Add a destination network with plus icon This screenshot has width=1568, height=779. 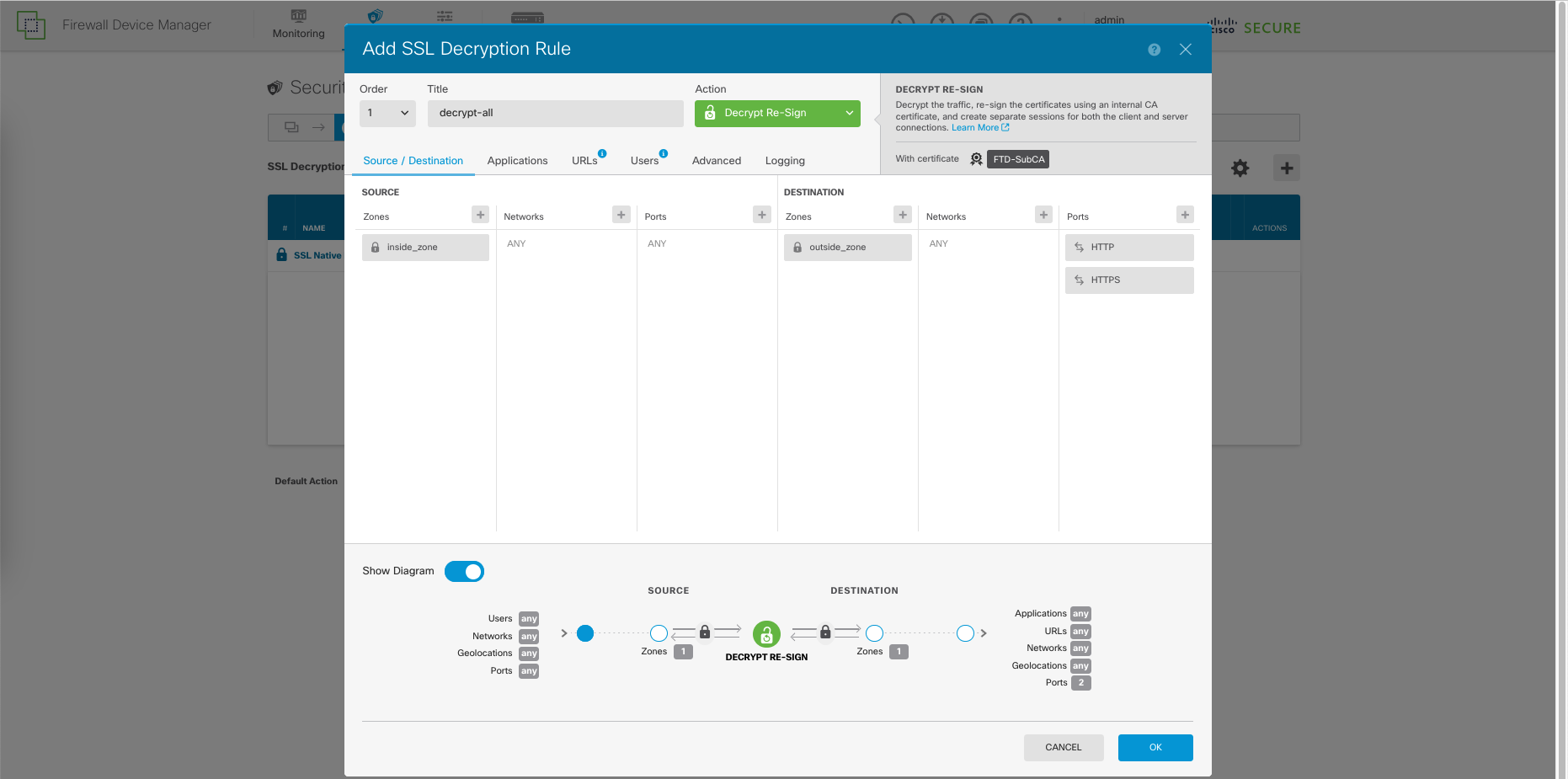click(x=1043, y=215)
